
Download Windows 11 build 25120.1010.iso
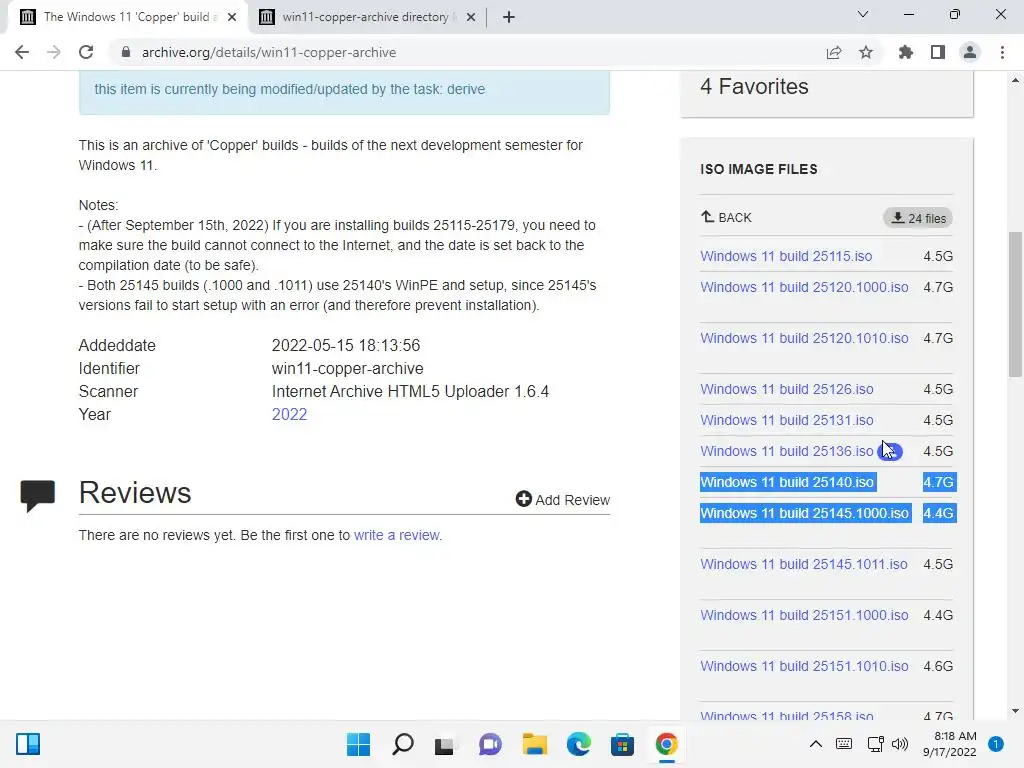[x=804, y=338]
